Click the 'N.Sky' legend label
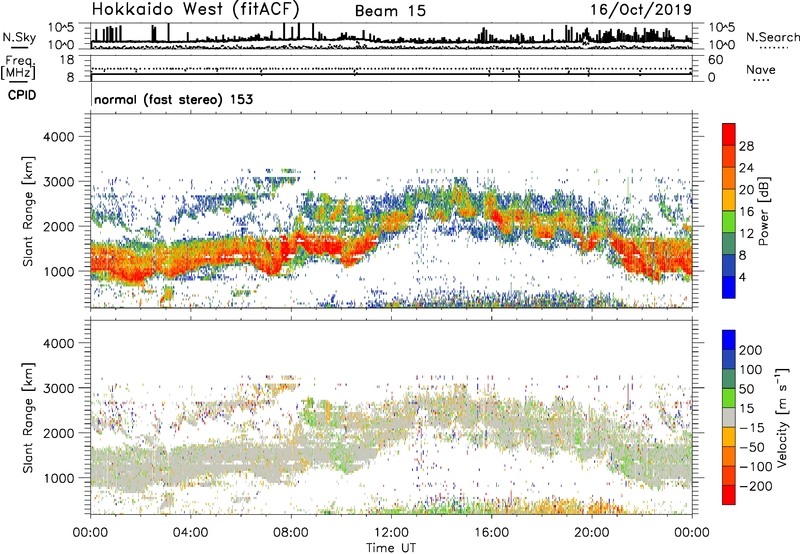The image size is (800, 554). pyautogui.click(x=19, y=37)
